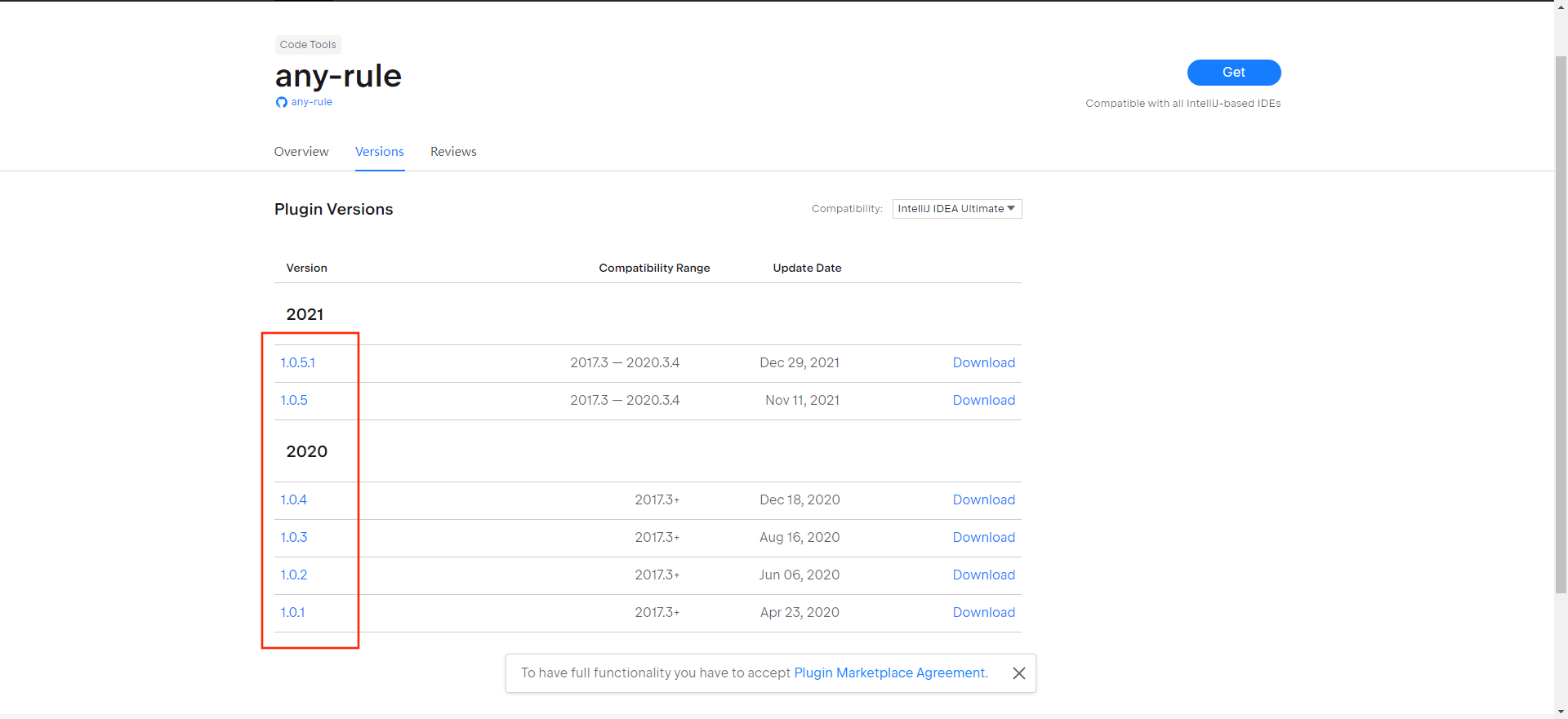The height and width of the screenshot is (719, 1568).
Task: Open version 1.0.5 details
Action: (294, 401)
